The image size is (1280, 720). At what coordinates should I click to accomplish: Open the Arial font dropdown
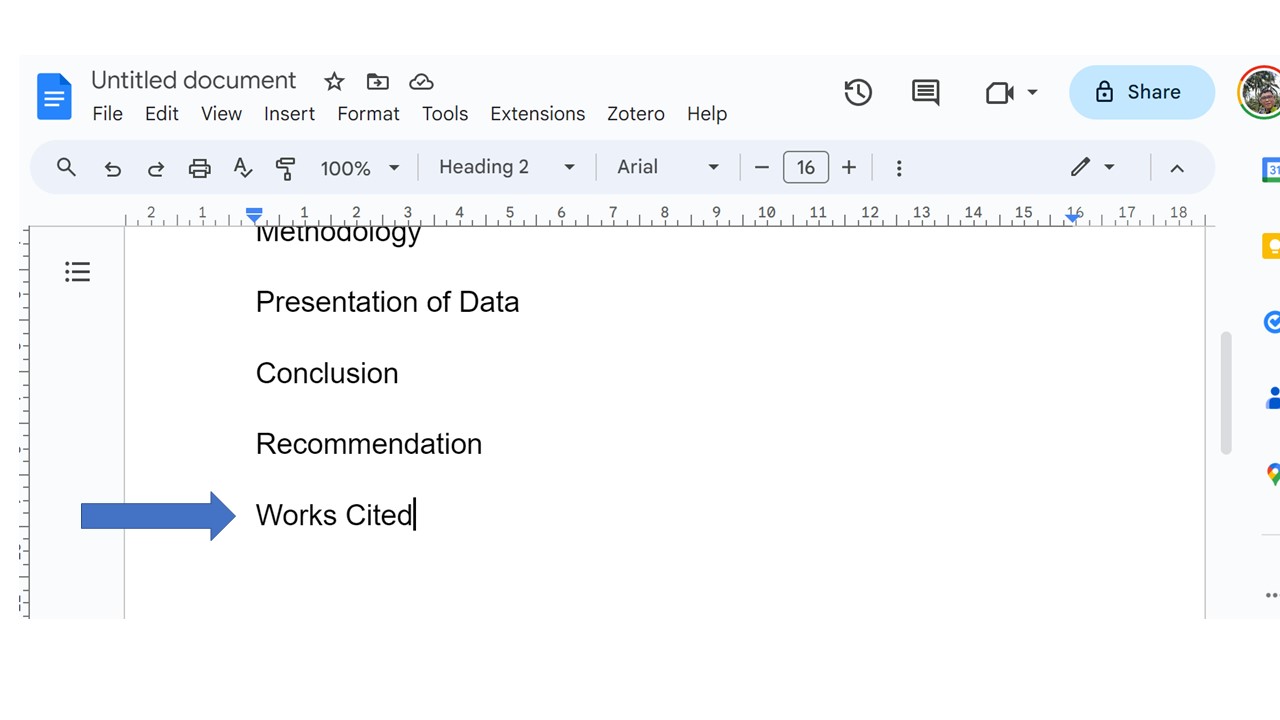pos(668,167)
